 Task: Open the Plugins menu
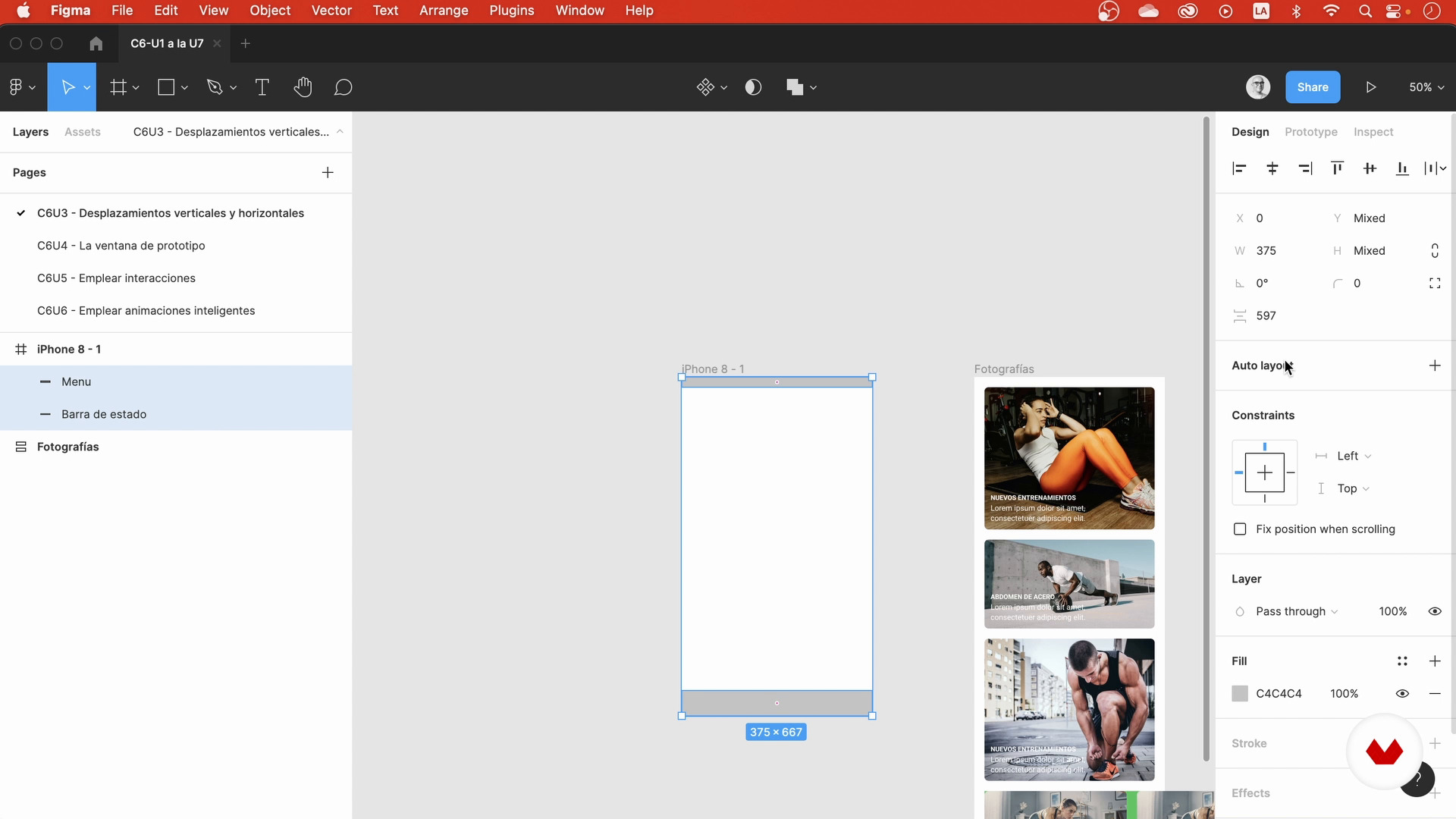pyautogui.click(x=511, y=11)
